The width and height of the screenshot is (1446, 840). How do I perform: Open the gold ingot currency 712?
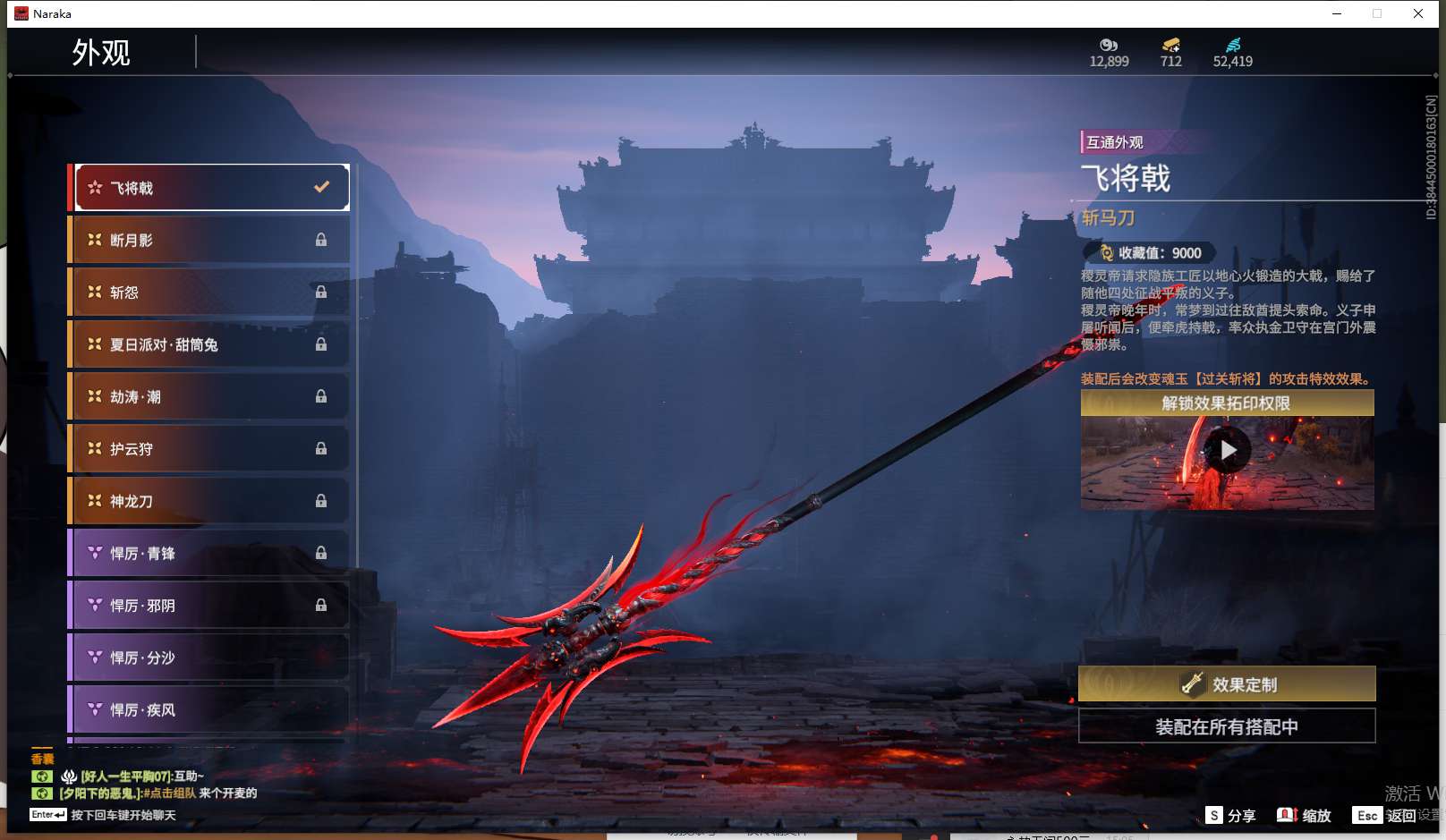1170,53
